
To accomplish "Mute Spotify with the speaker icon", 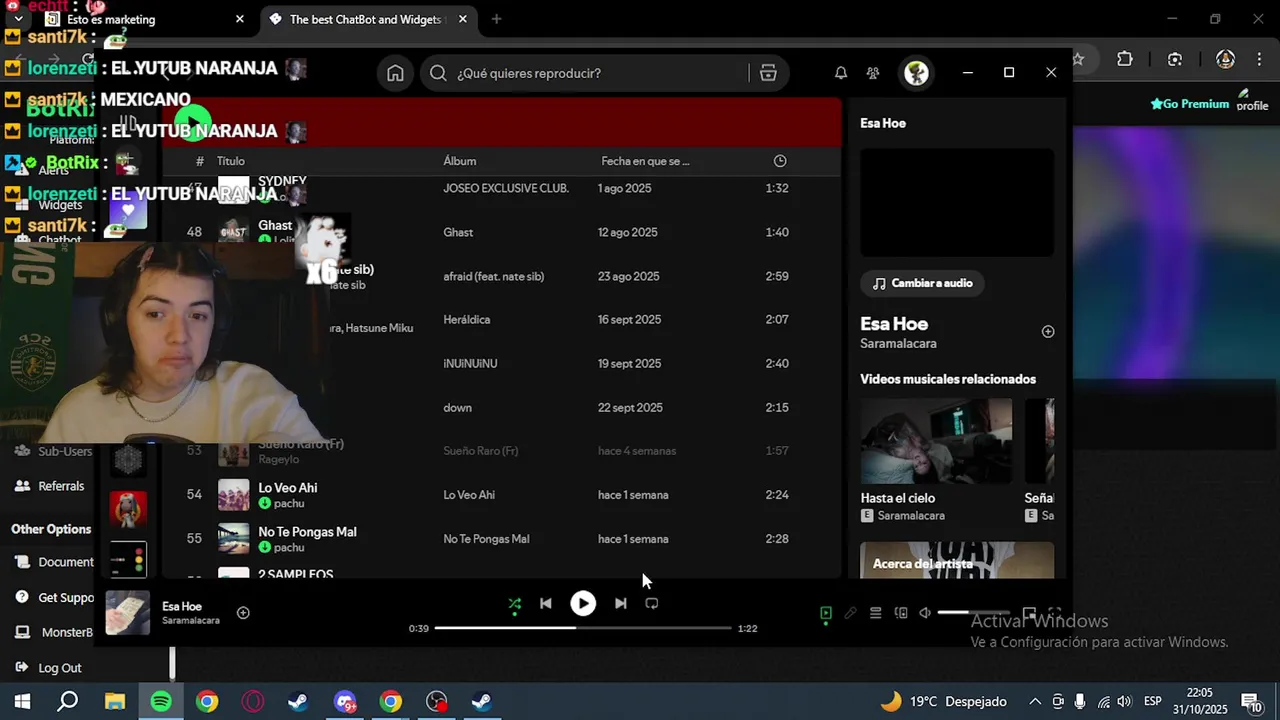I will pos(925,613).
